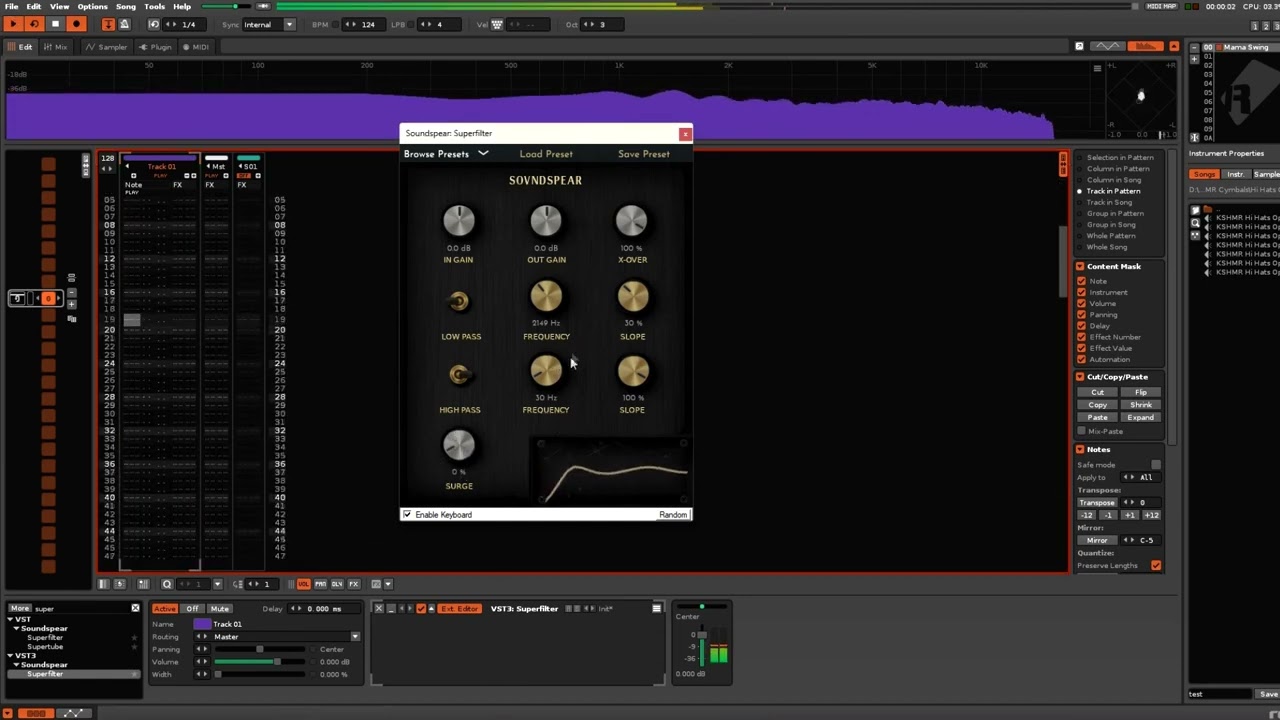This screenshot has width=1280, height=720.
Task: Flip the LOW PASS toggle switch
Action: pos(458,301)
